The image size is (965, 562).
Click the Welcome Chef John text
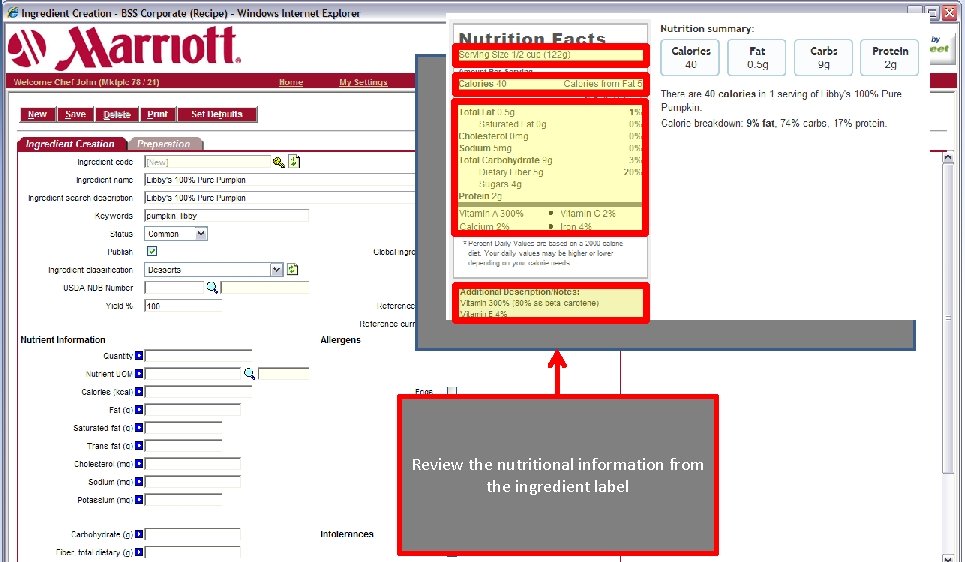click(x=86, y=82)
